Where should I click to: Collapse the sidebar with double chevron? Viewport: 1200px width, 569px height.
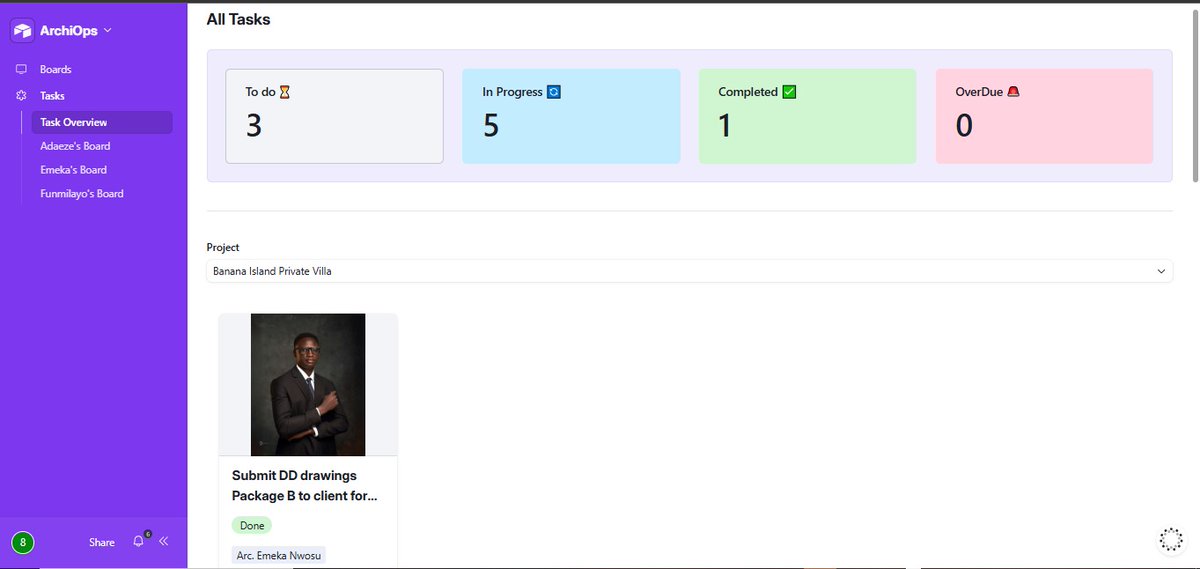163,541
